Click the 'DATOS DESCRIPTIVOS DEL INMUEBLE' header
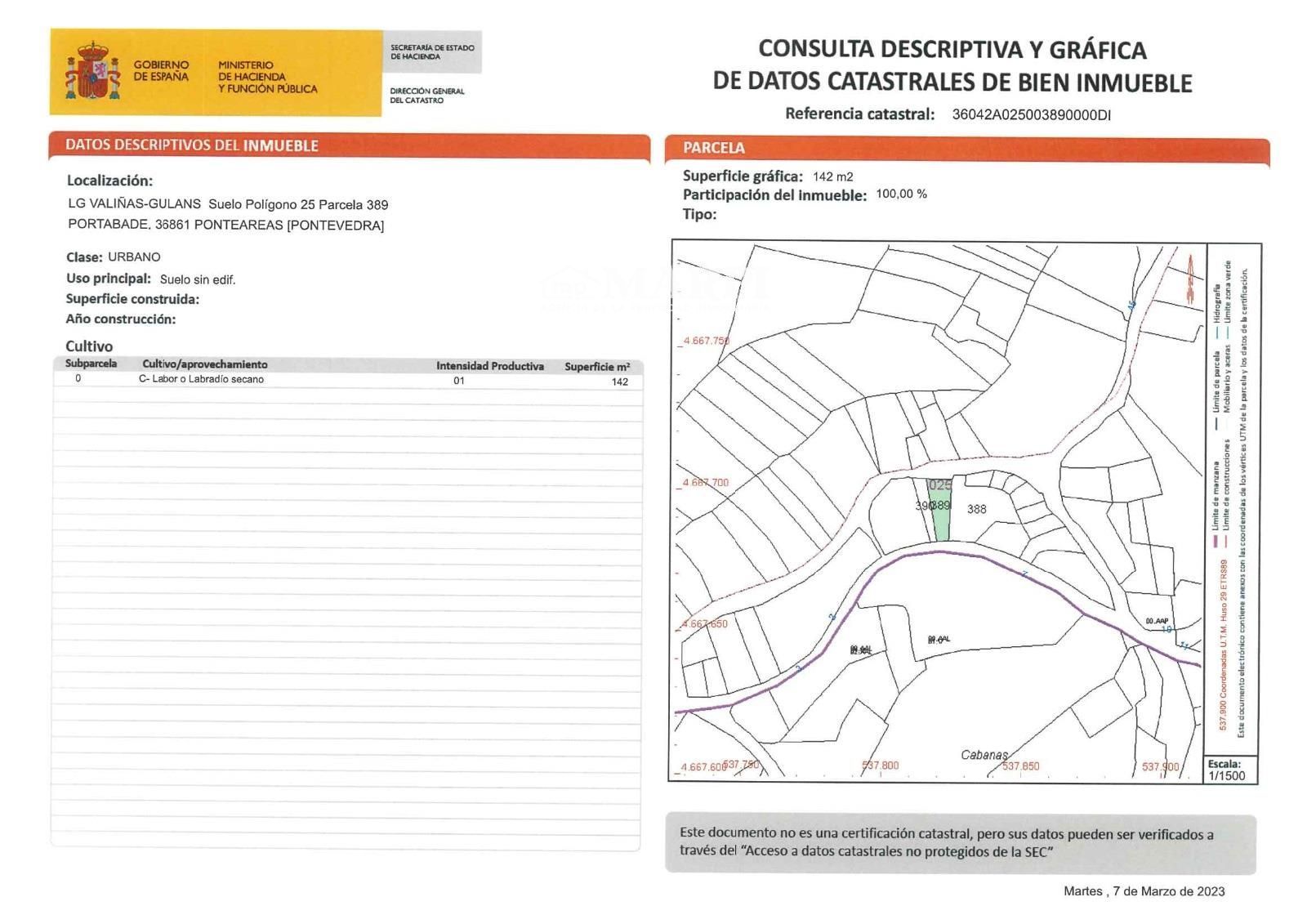The width and height of the screenshot is (1307, 924). [191, 145]
